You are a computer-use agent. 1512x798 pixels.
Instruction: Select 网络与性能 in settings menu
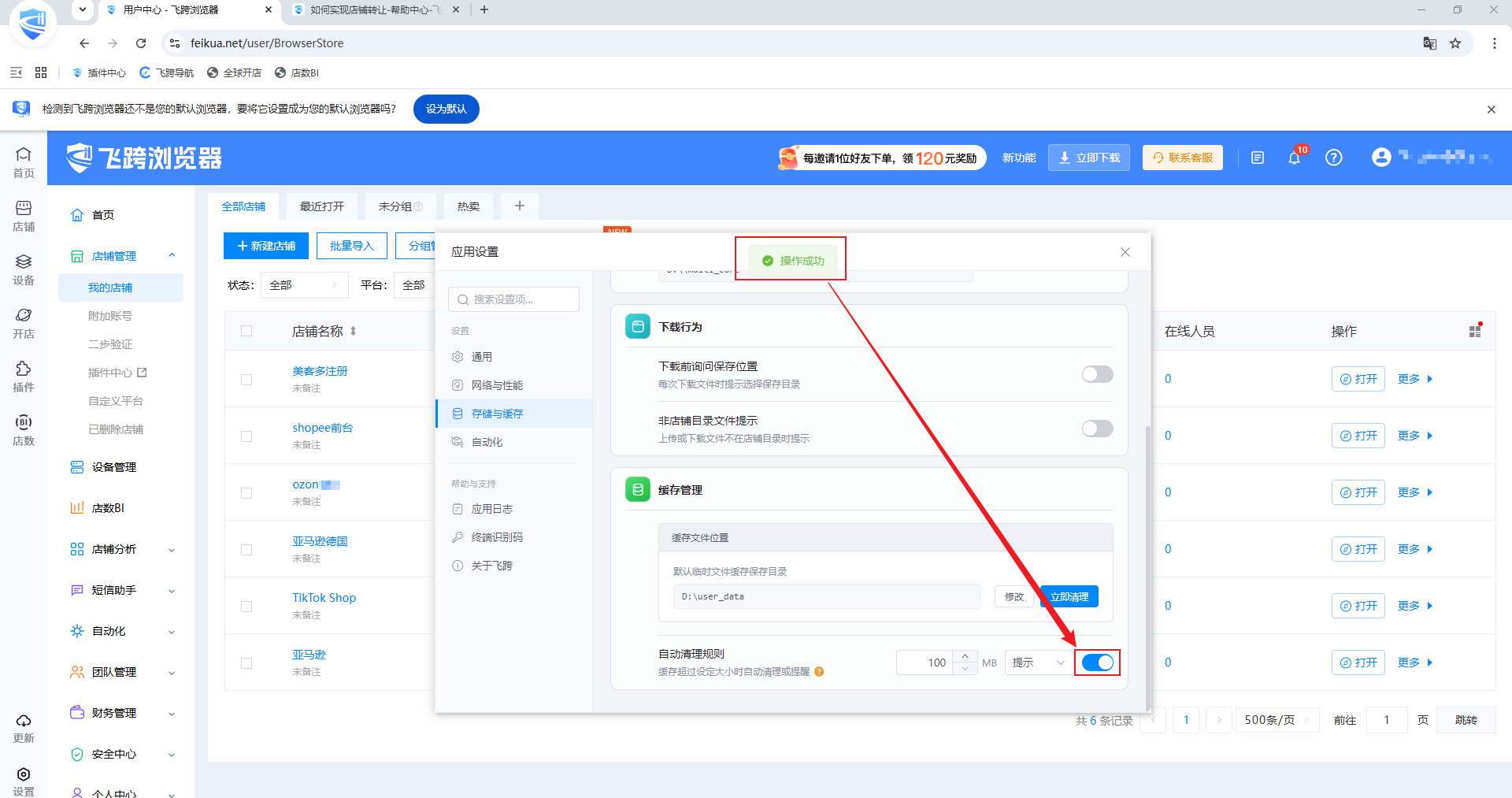pos(513,385)
